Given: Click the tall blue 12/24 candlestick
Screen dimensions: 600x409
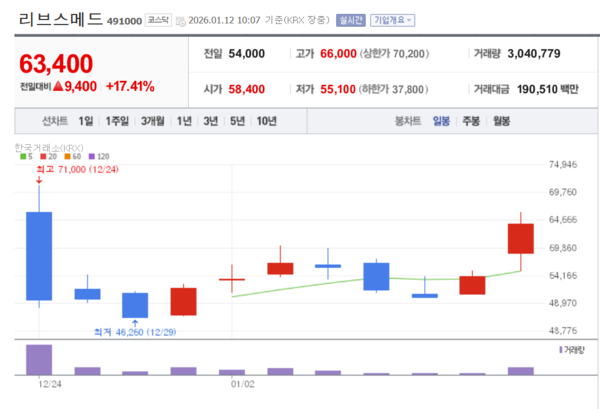Looking at the screenshot, I should point(39,256).
